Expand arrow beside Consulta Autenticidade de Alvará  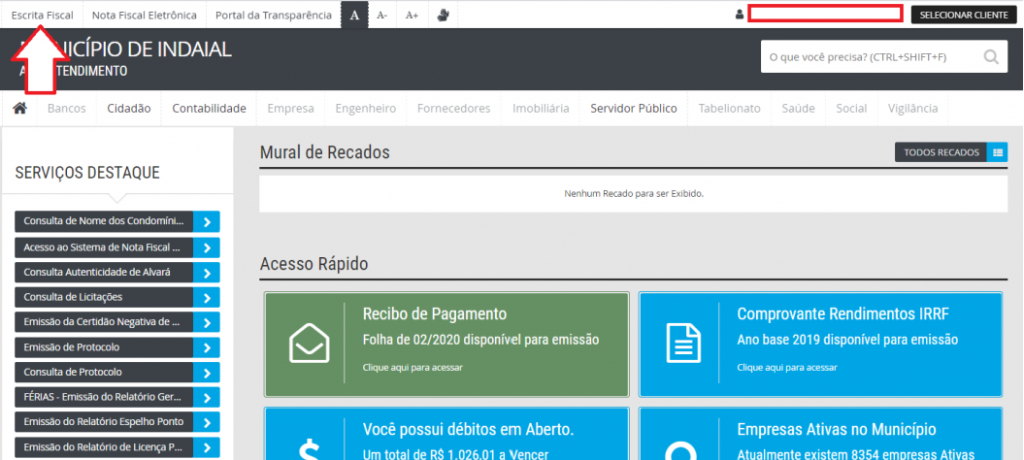pyautogui.click(x=206, y=272)
